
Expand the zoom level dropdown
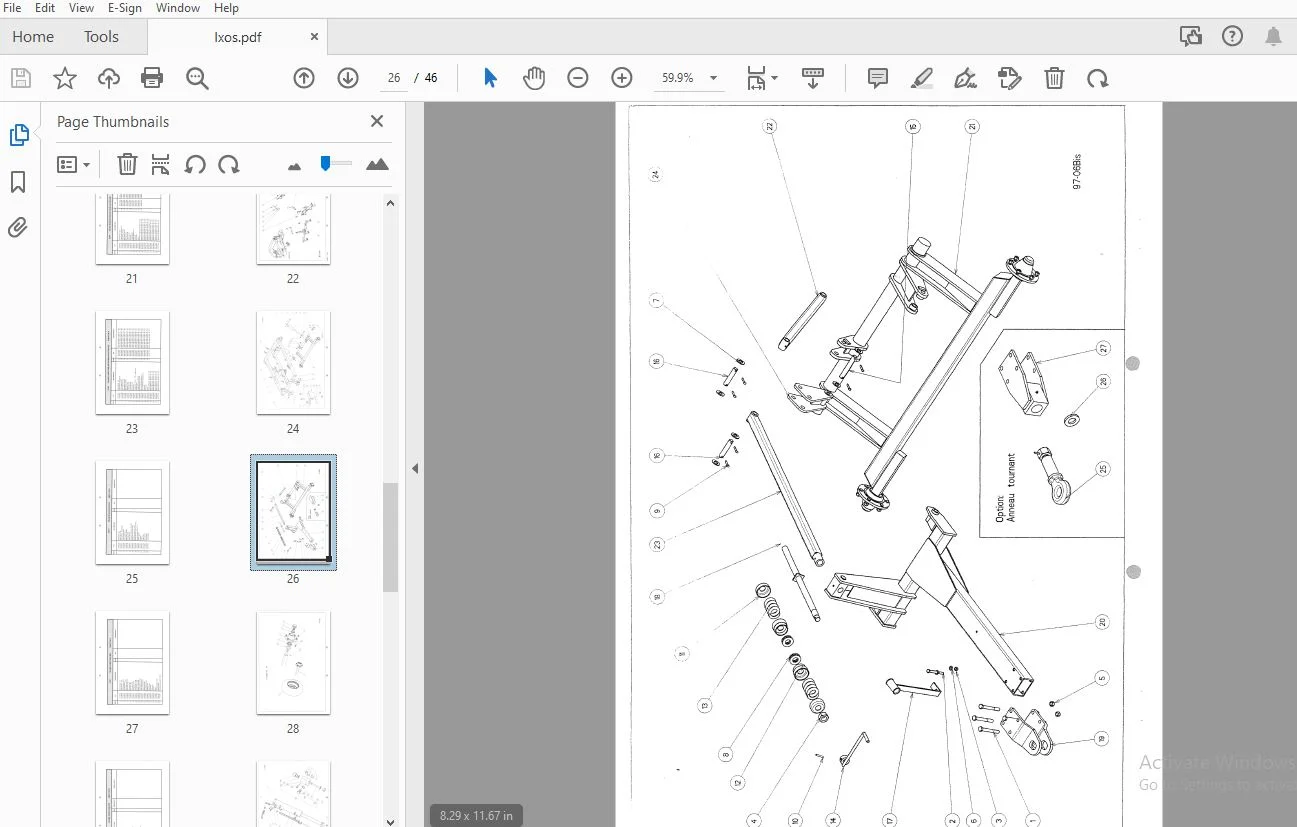(713, 78)
